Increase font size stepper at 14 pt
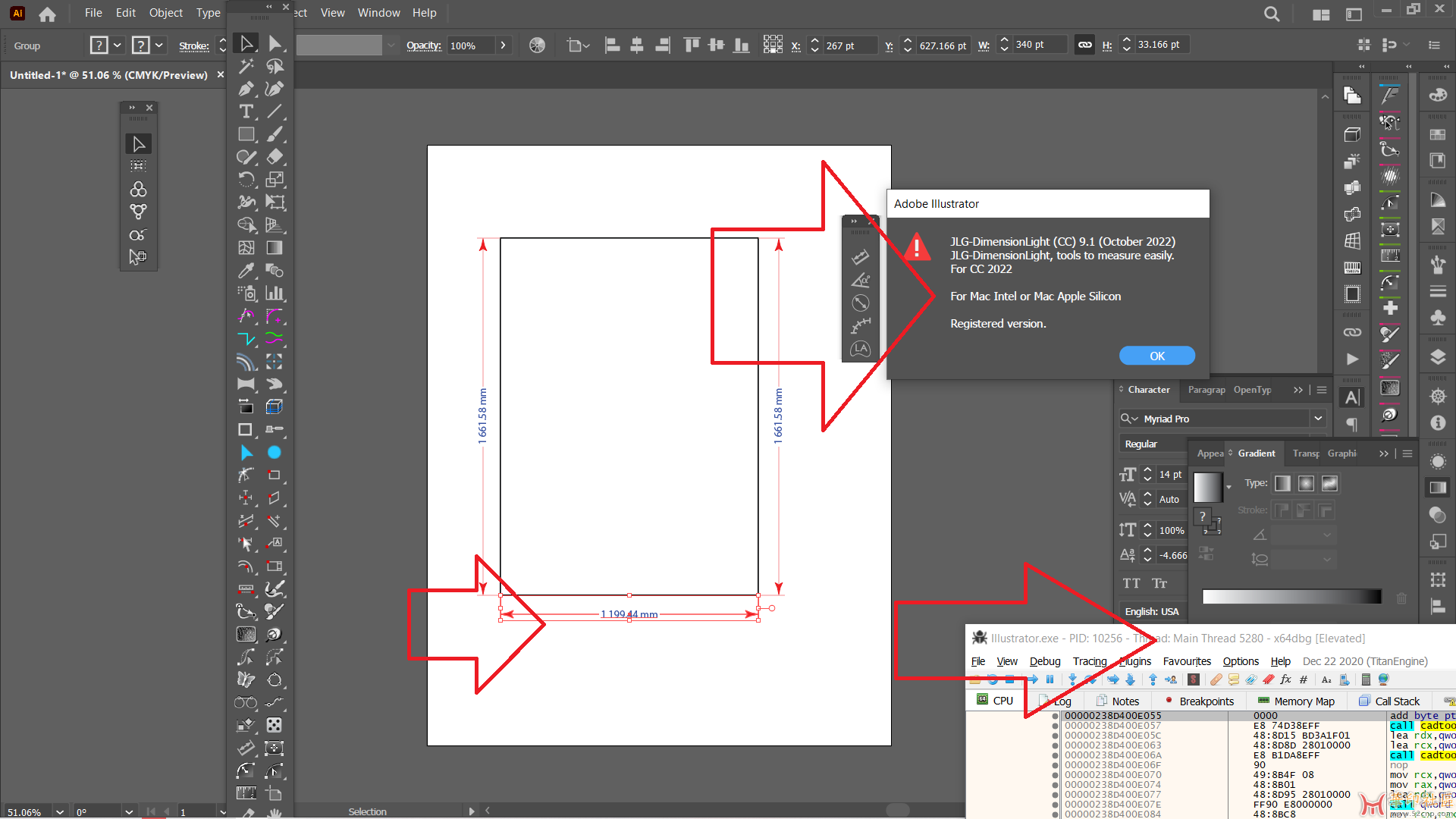The image size is (1456, 819). (1147, 470)
